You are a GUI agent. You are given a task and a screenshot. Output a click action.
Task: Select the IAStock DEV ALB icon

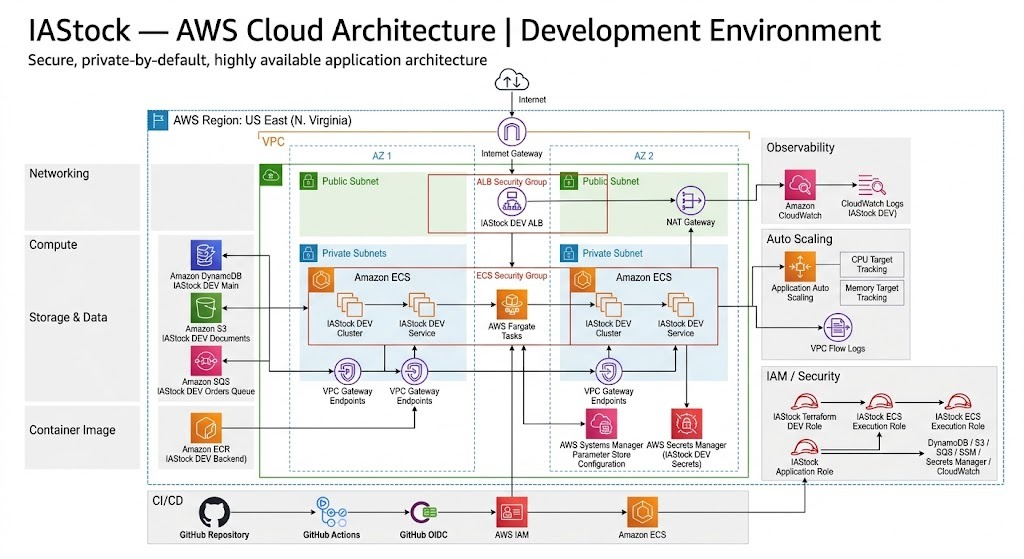pos(511,203)
